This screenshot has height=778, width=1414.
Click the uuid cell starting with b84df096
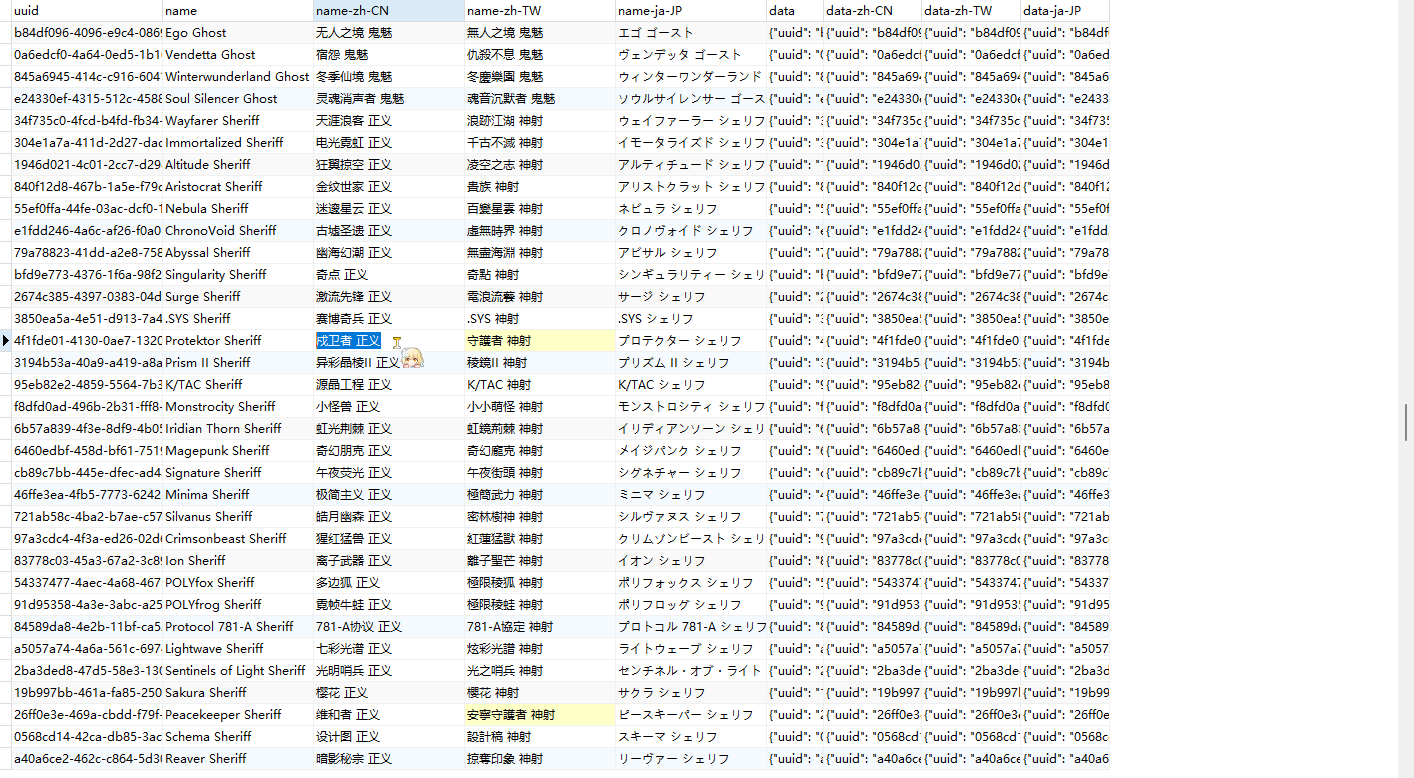coord(86,33)
